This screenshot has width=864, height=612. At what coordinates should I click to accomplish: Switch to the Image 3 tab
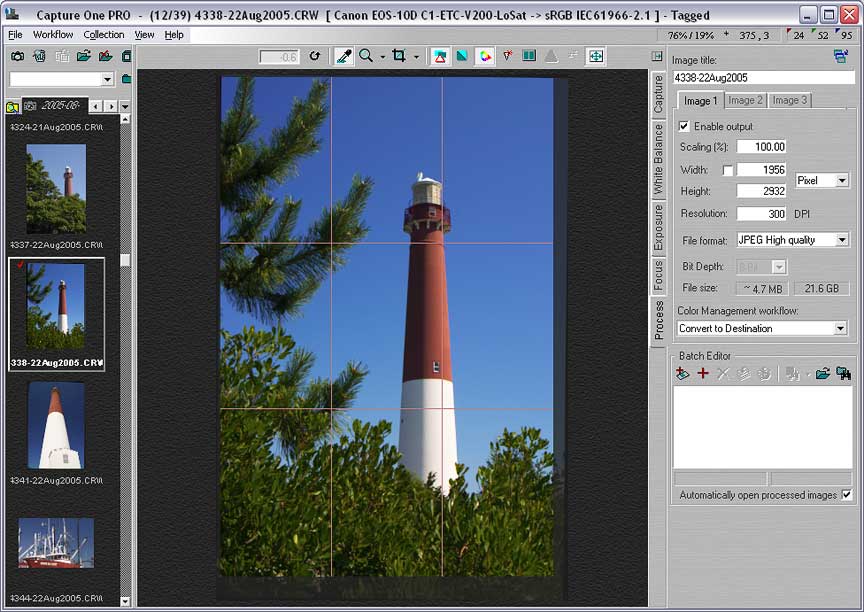[789, 100]
